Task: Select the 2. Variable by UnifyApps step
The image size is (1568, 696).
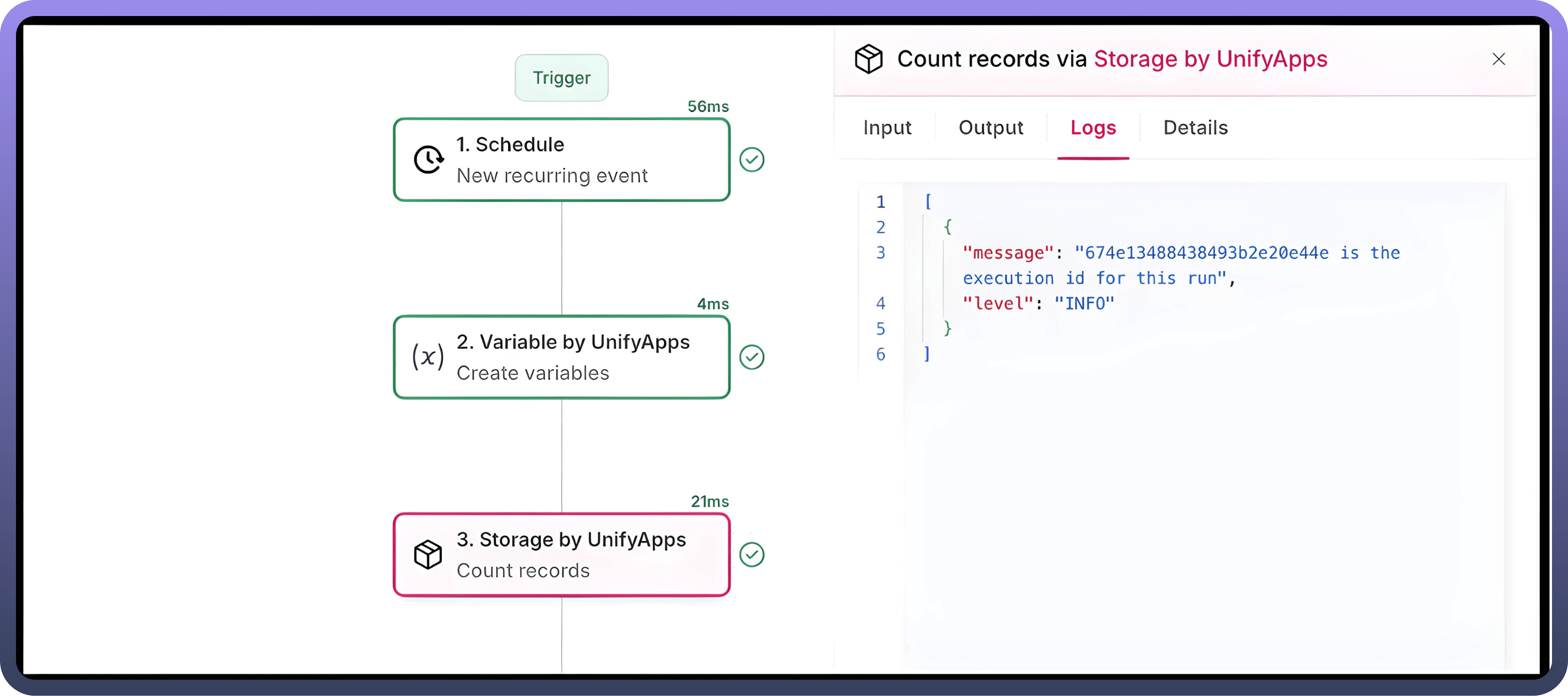Action: coord(561,357)
